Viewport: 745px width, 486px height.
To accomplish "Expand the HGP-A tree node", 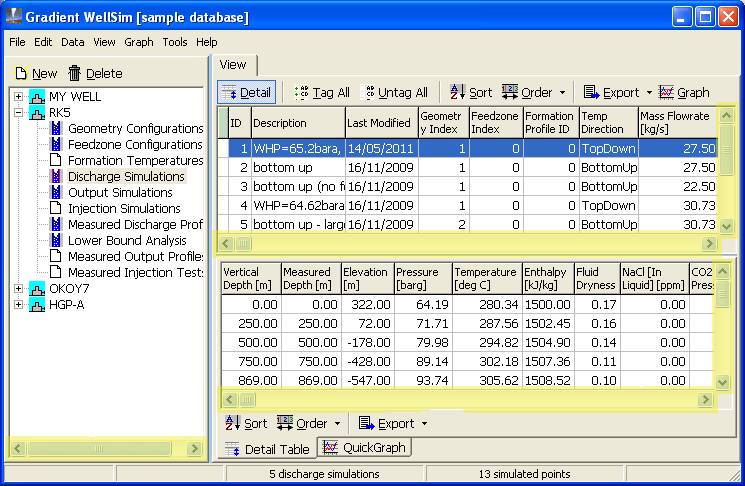I will click(18, 305).
